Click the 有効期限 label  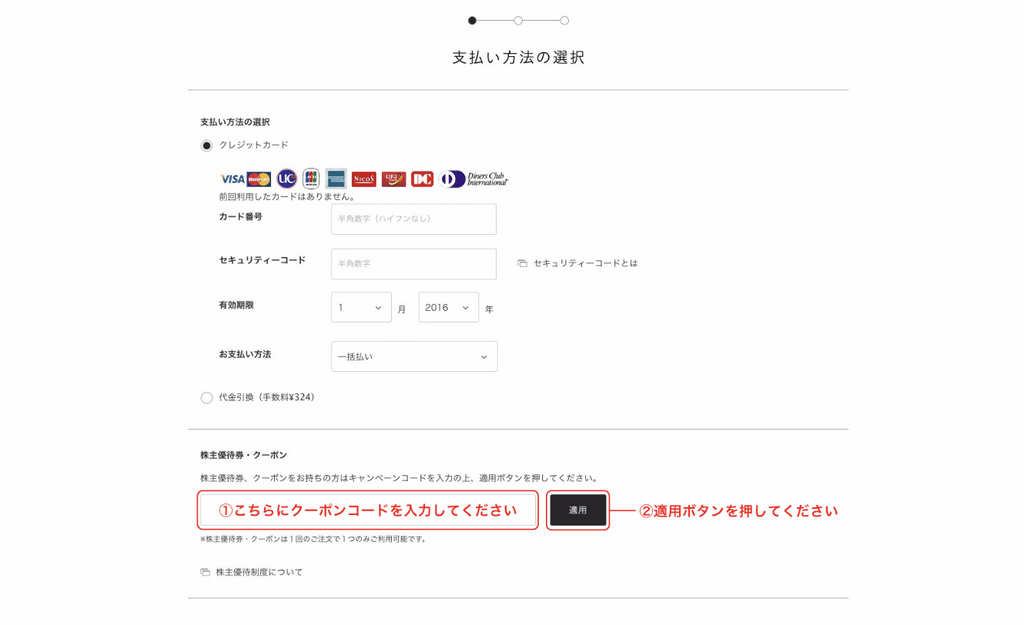[236, 305]
